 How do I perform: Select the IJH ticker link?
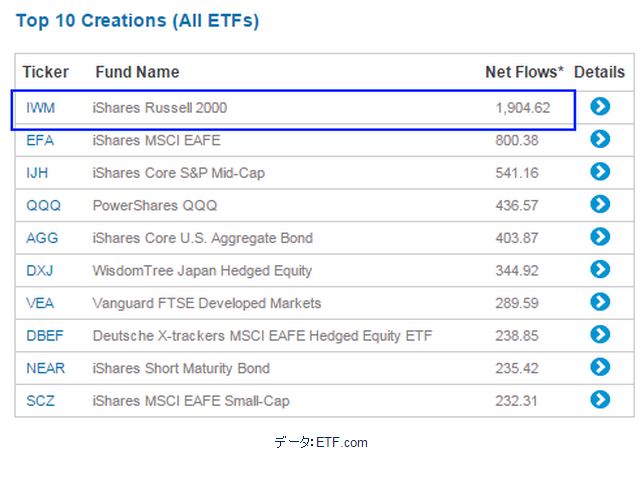[x=37, y=173]
